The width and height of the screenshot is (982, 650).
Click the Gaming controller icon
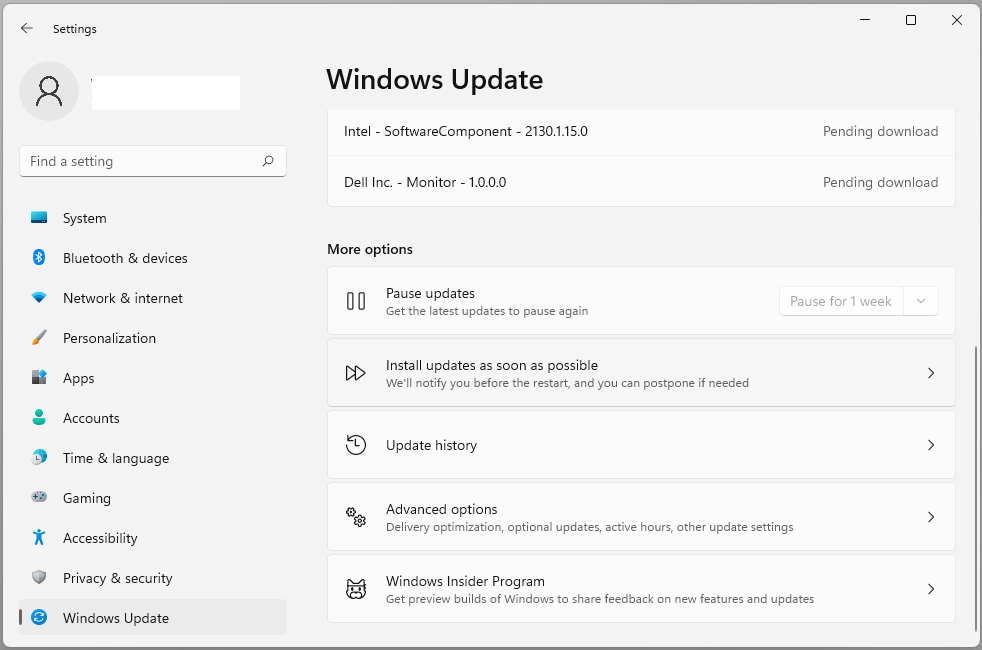[x=39, y=497]
